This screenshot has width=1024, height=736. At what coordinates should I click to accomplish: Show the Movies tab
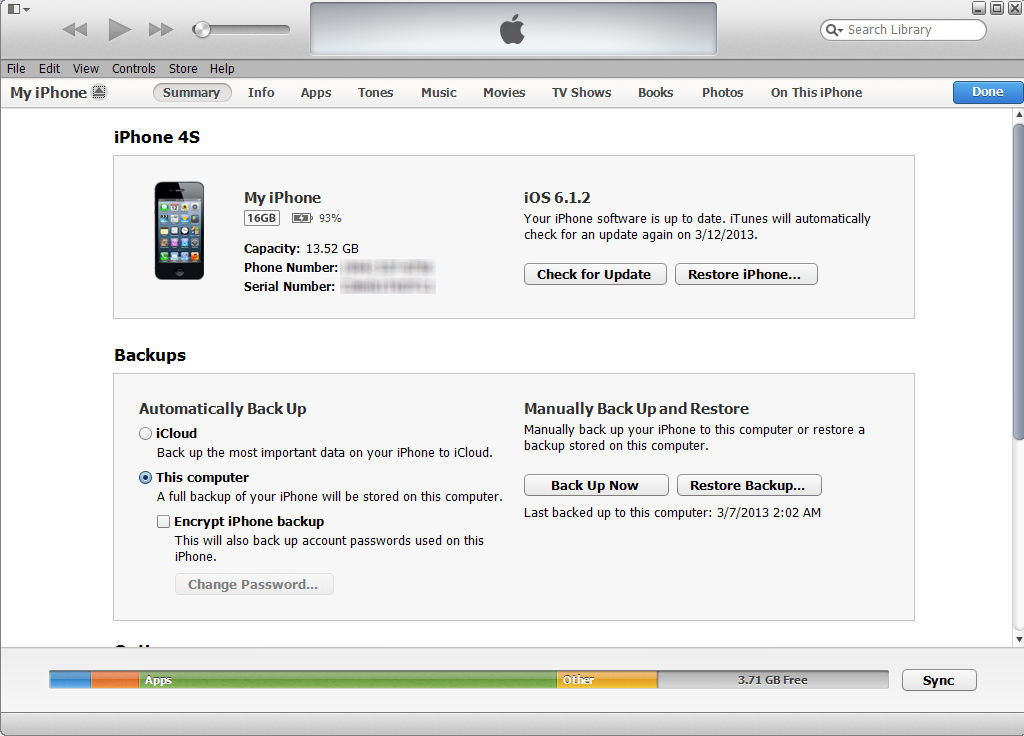pyautogui.click(x=504, y=93)
